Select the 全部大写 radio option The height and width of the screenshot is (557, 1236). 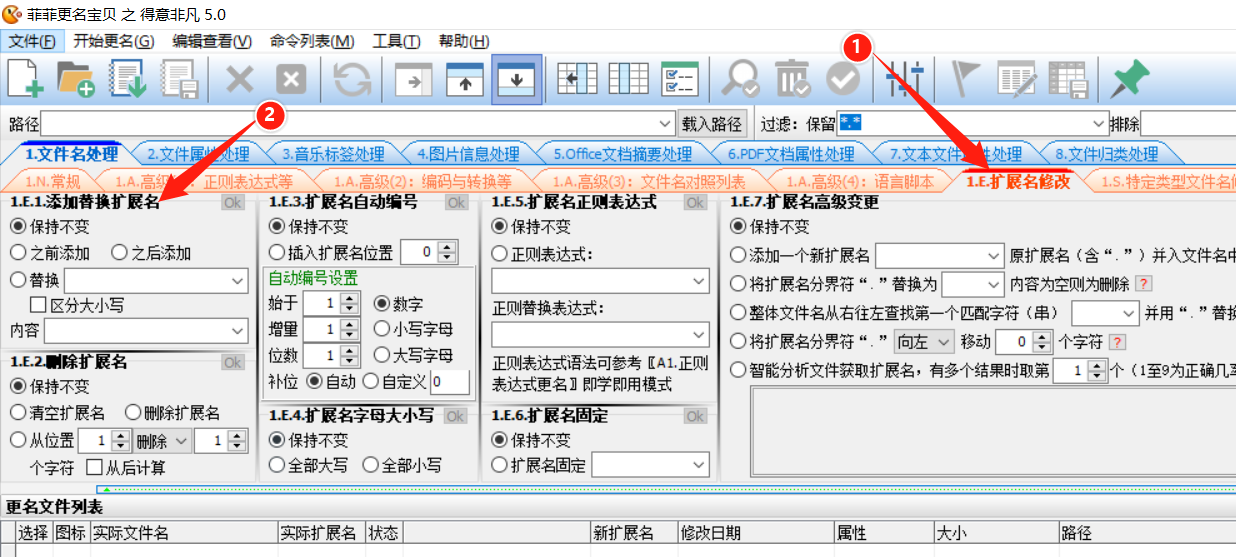click(277, 465)
